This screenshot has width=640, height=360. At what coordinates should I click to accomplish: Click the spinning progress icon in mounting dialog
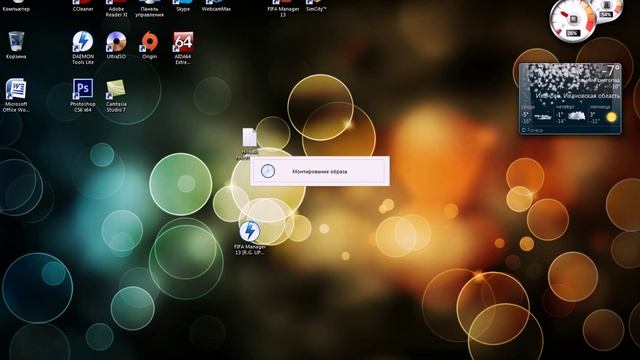(268, 171)
